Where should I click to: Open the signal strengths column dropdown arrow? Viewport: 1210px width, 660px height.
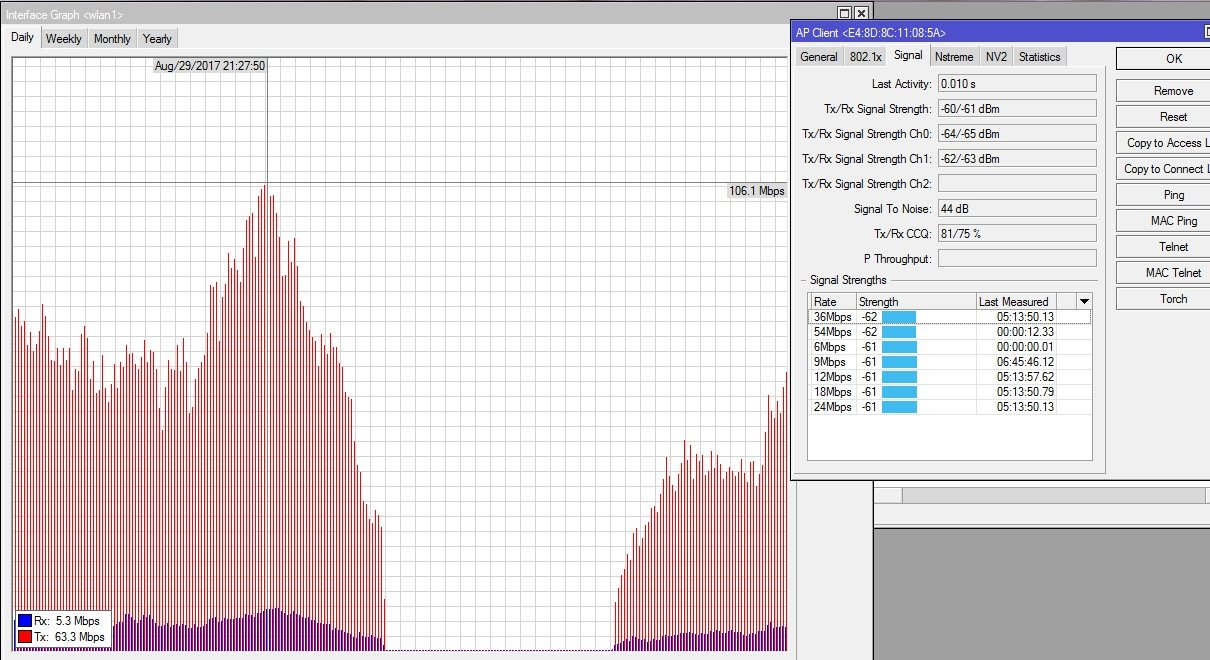[x=1083, y=301]
